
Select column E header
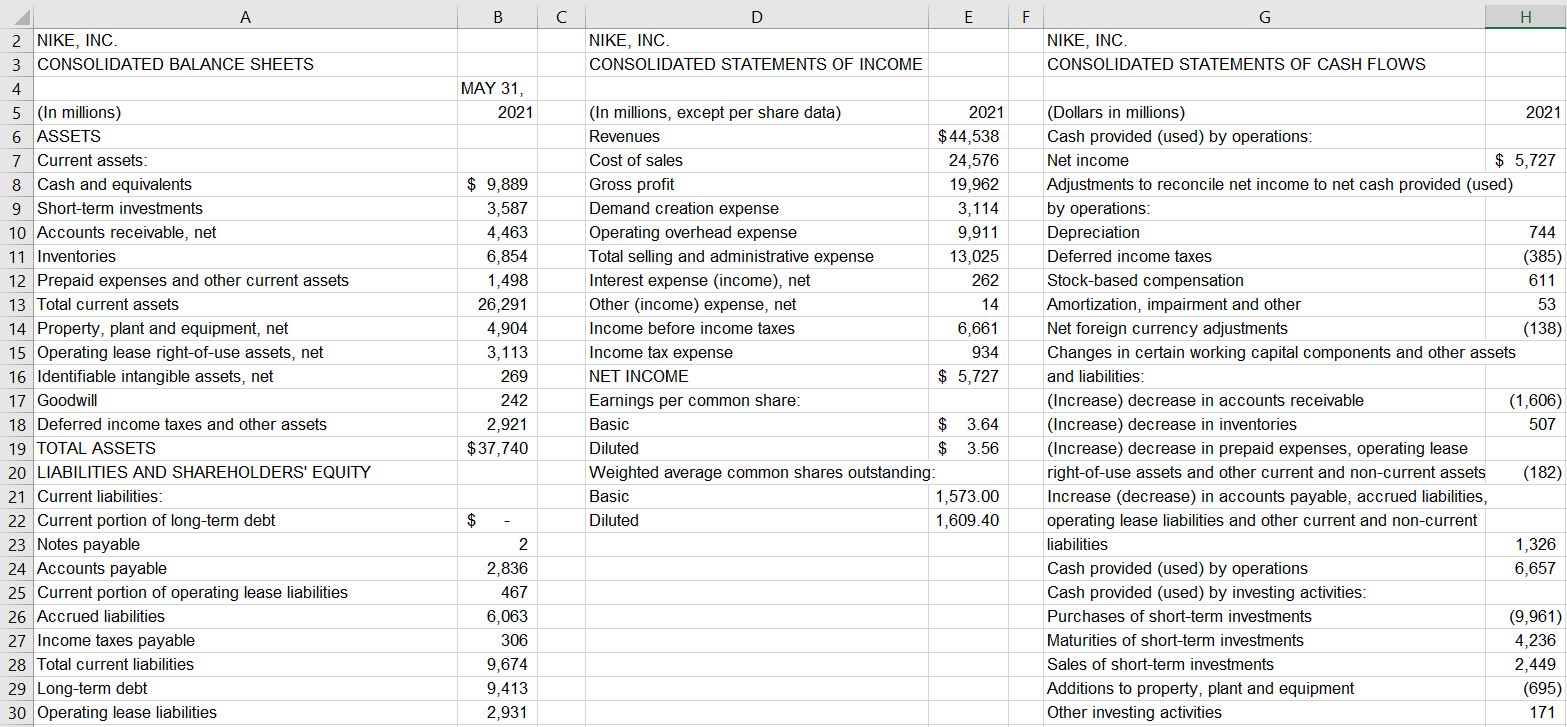(x=968, y=15)
